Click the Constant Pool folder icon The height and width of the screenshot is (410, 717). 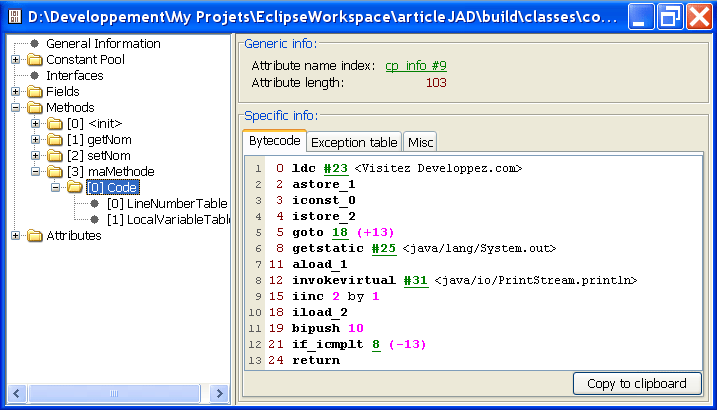point(35,60)
